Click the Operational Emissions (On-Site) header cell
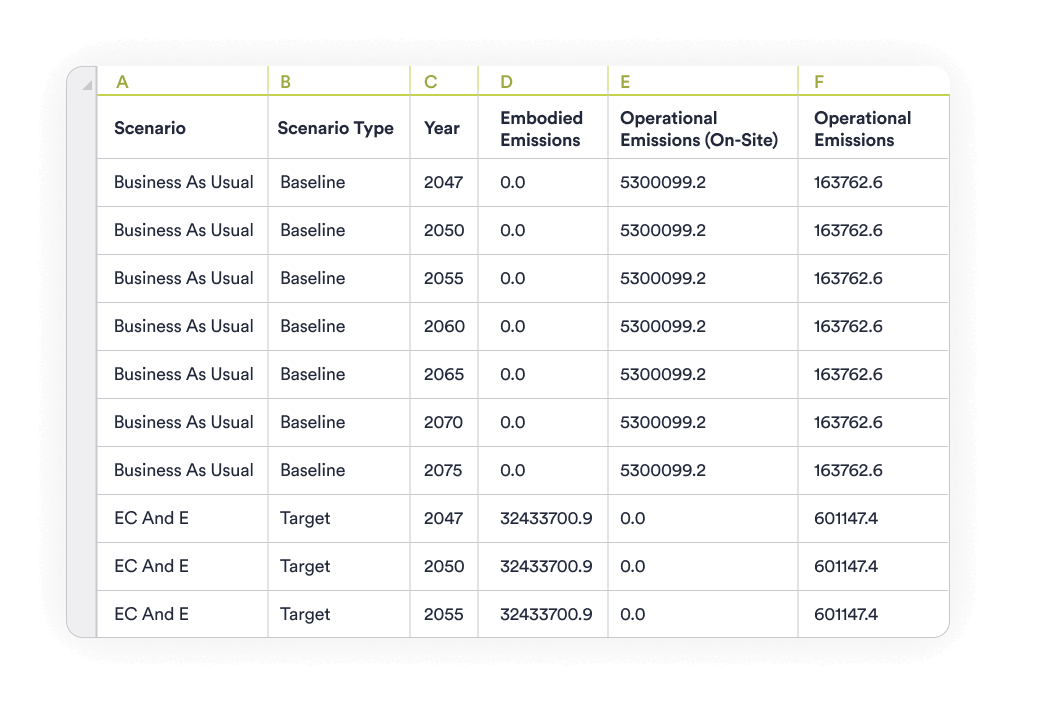Image resolution: width=1054 pixels, height=702 pixels. pos(702,128)
